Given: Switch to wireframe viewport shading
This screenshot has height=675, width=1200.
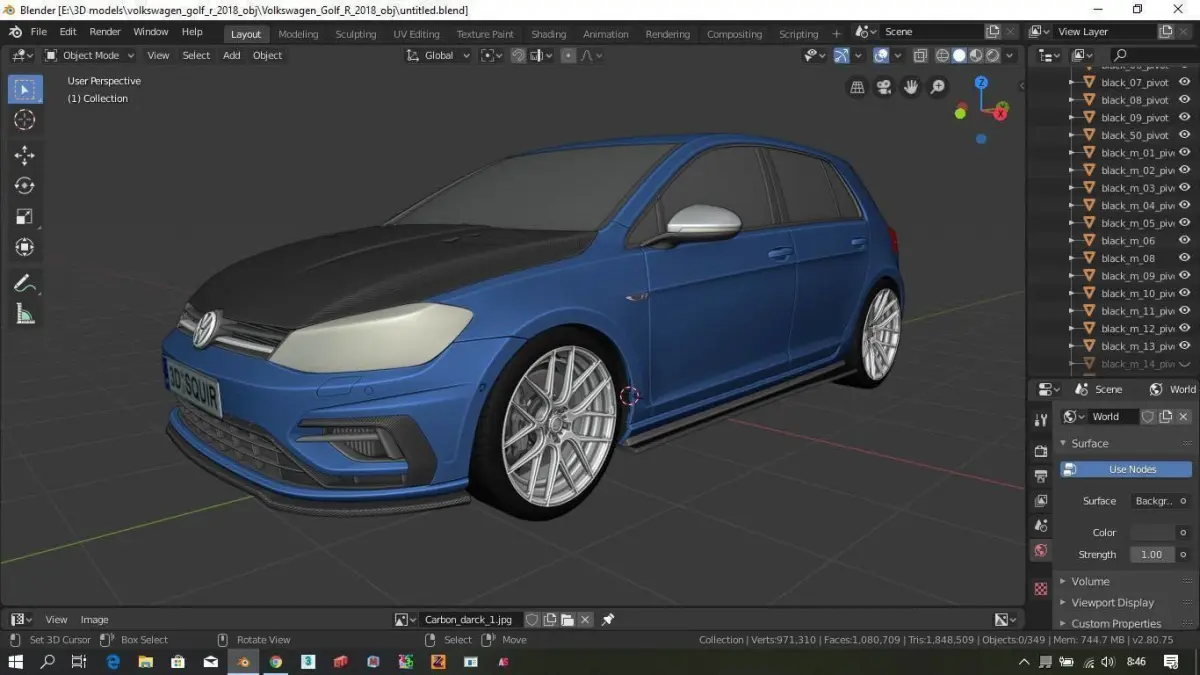Looking at the screenshot, I should click(942, 56).
